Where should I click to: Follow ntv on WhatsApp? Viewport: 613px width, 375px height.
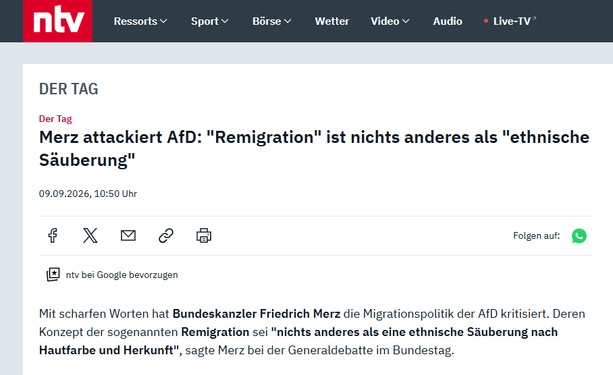pyautogui.click(x=579, y=236)
